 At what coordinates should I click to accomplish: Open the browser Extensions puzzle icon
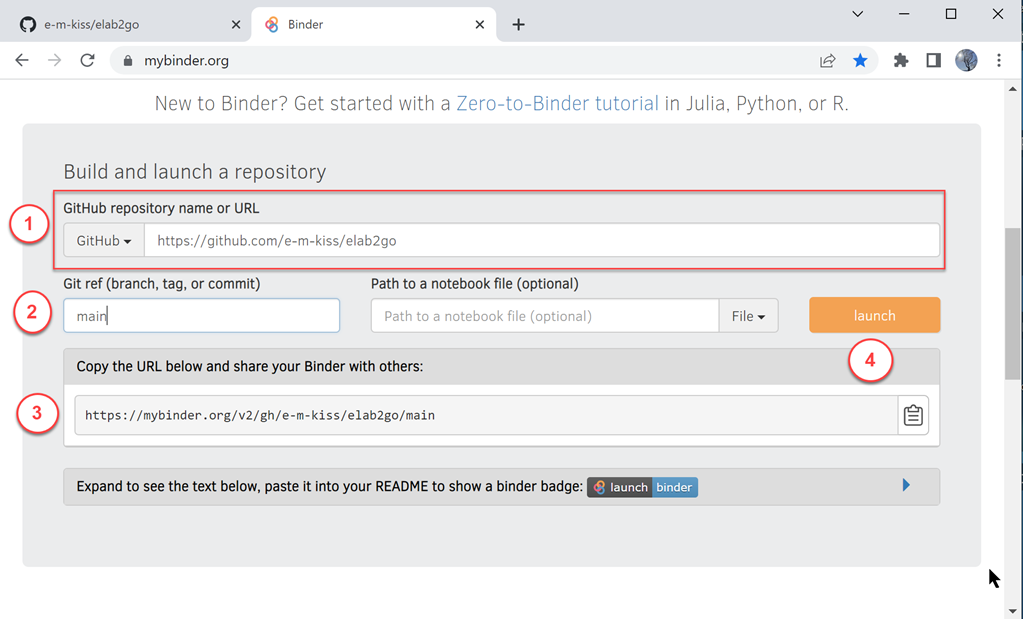pyautogui.click(x=898, y=60)
